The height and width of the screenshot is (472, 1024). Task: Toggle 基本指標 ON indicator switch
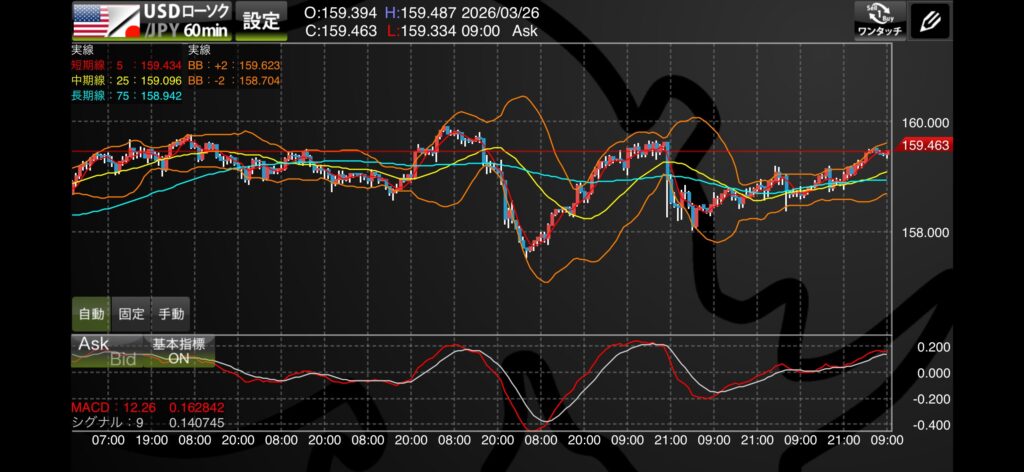point(178,351)
